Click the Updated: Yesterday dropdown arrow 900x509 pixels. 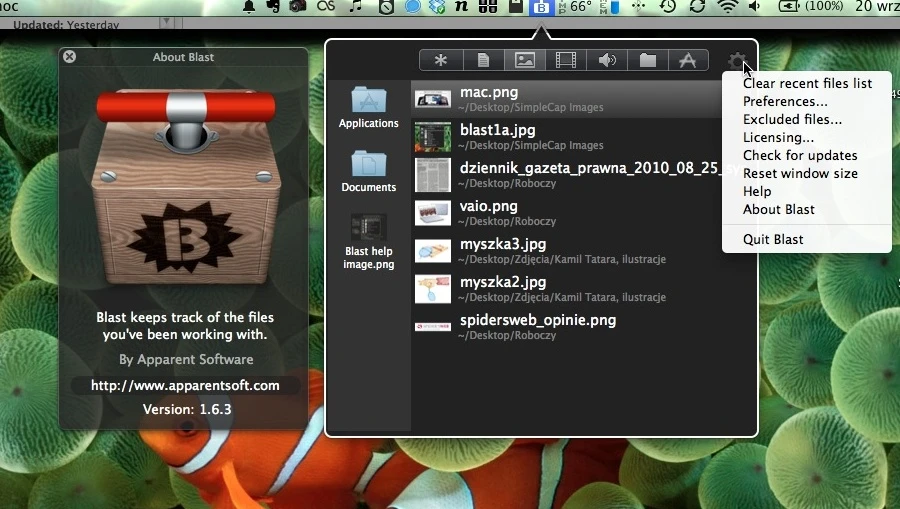pos(166,22)
